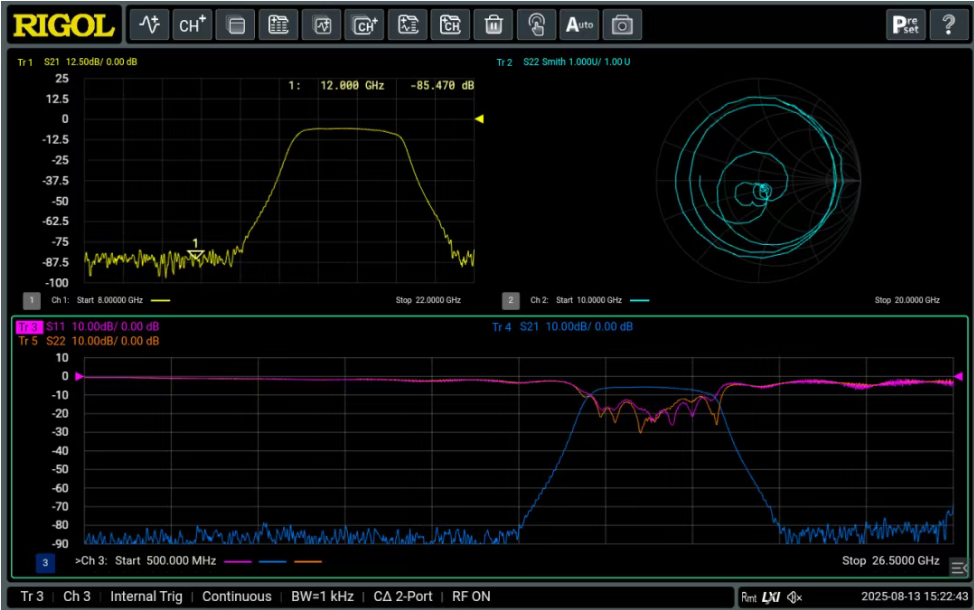Expand the side menu at bottom-right corner
The height and width of the screenshot is (610, 974).
pyautogui.click(x=958, y=568)
